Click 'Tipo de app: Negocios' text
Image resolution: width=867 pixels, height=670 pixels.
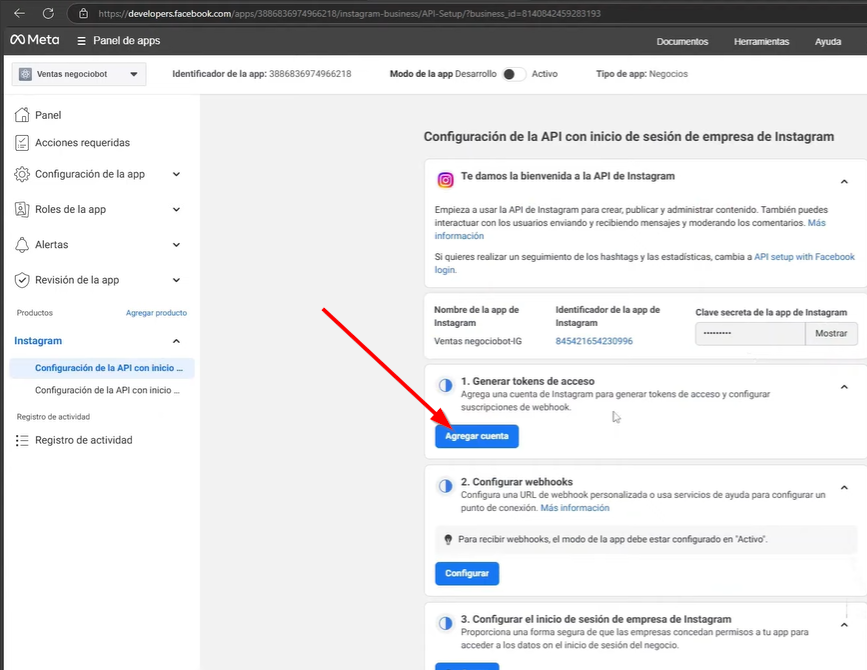coord(642,74)
